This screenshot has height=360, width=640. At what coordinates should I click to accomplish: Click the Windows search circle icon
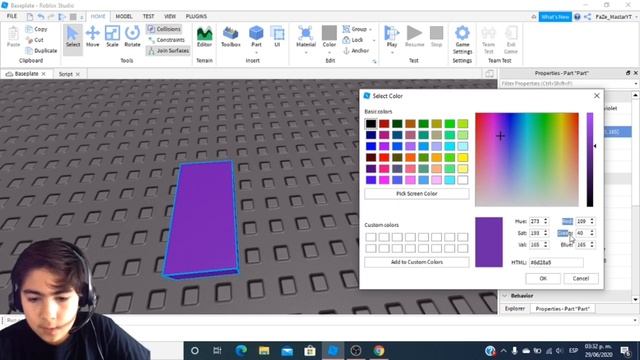pyautogui.click(x=195, y=351)
